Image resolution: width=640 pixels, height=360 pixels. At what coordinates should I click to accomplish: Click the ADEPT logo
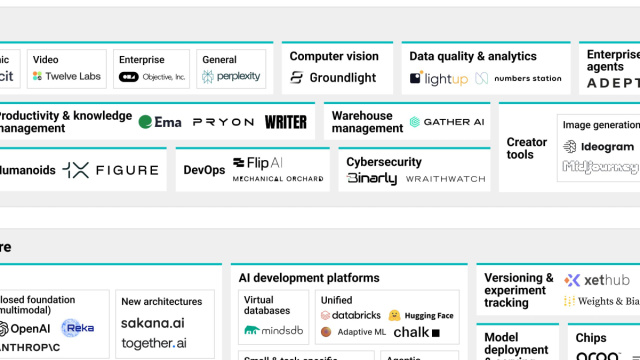tap(613, 83)
